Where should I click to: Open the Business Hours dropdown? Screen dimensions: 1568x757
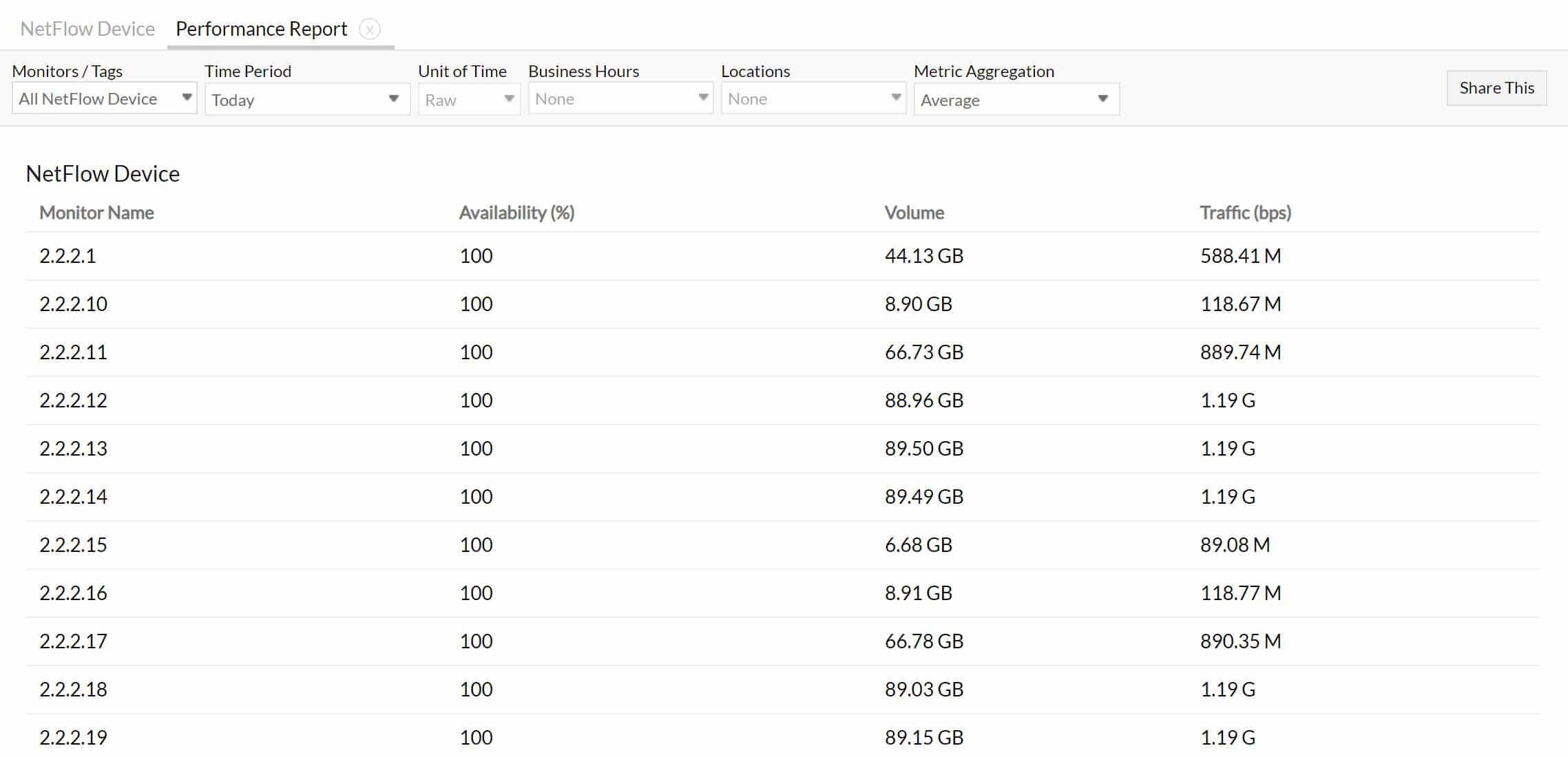coord(620,98)
